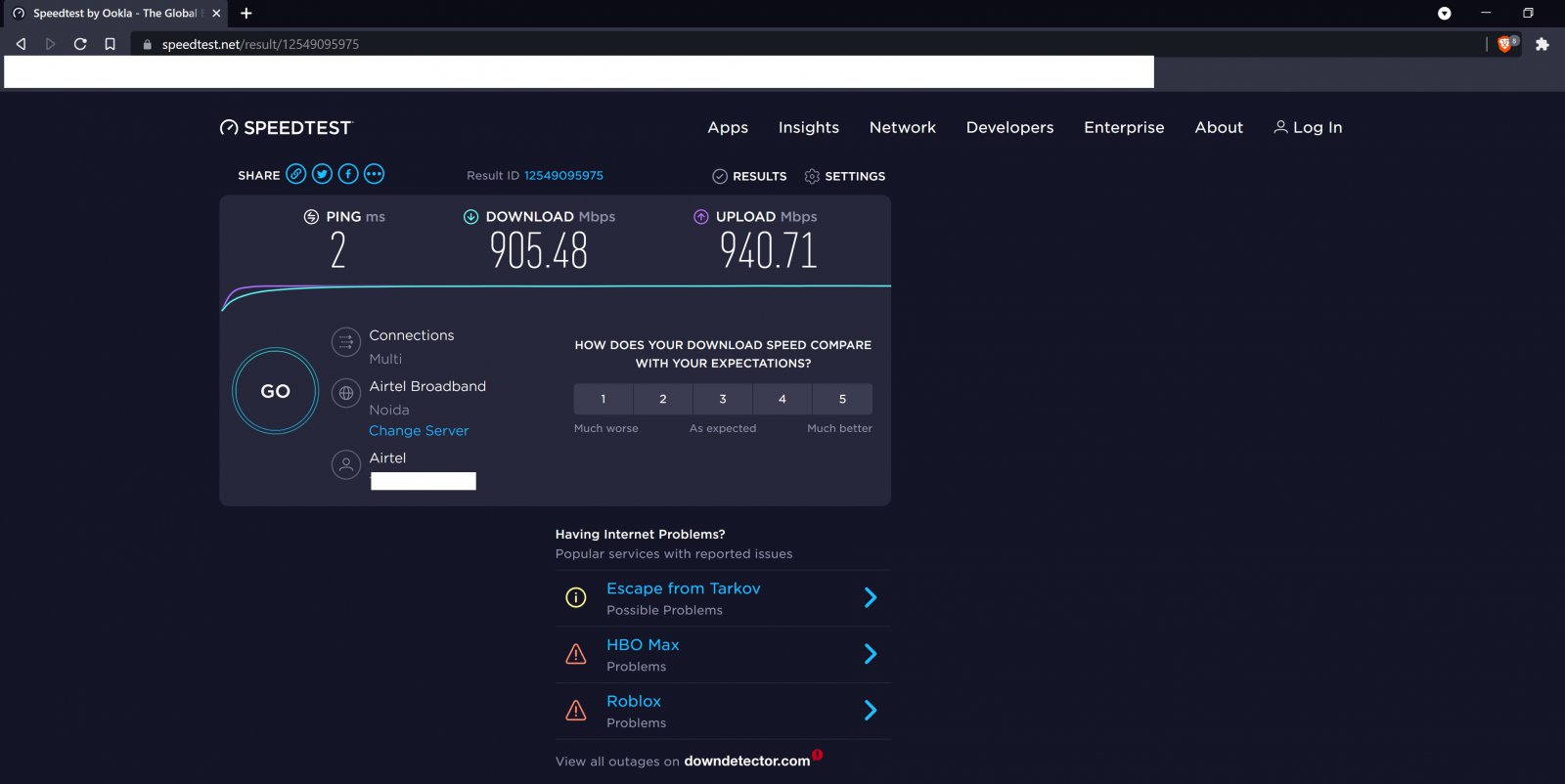Click the Connections mode icon
This screenshot has width=1565, height=784.
coord(346,342)
